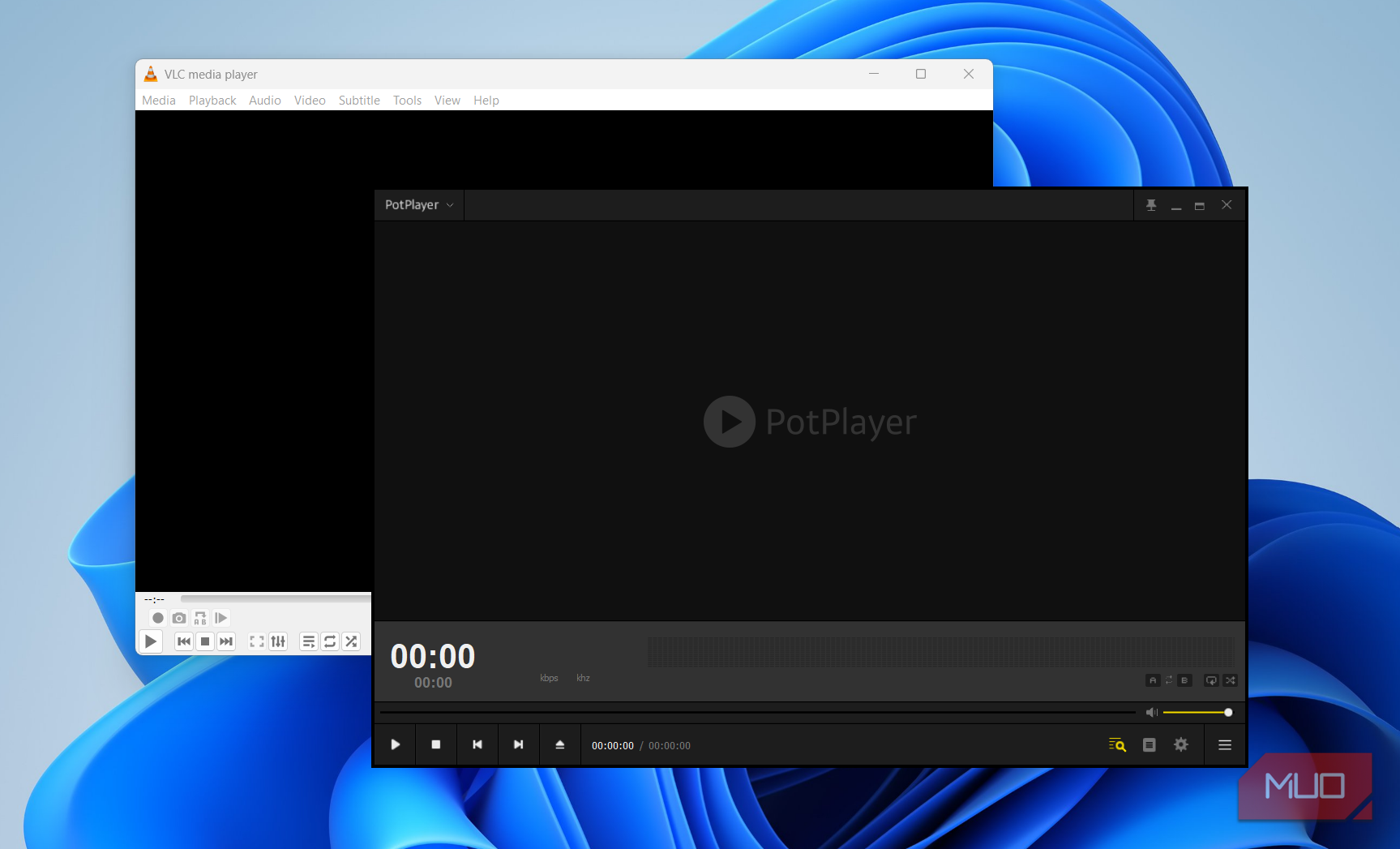The height and width of the screenshot is (849, 1400).
Task: Stop playback in VLC
Action: point(205,641)
